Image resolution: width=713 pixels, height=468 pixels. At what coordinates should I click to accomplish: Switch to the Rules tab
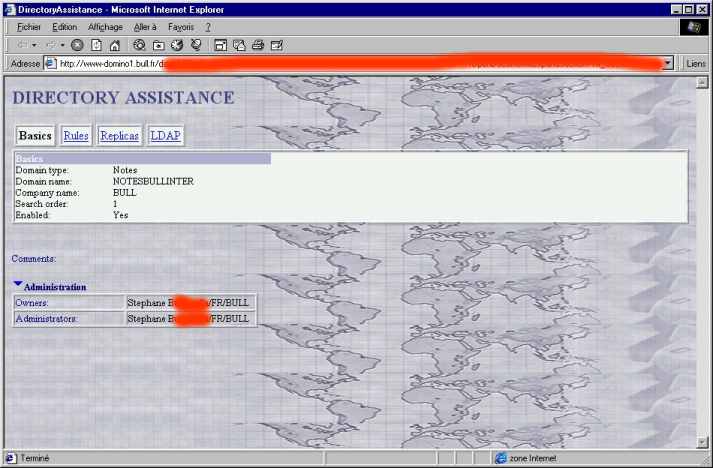coord(76,136)
